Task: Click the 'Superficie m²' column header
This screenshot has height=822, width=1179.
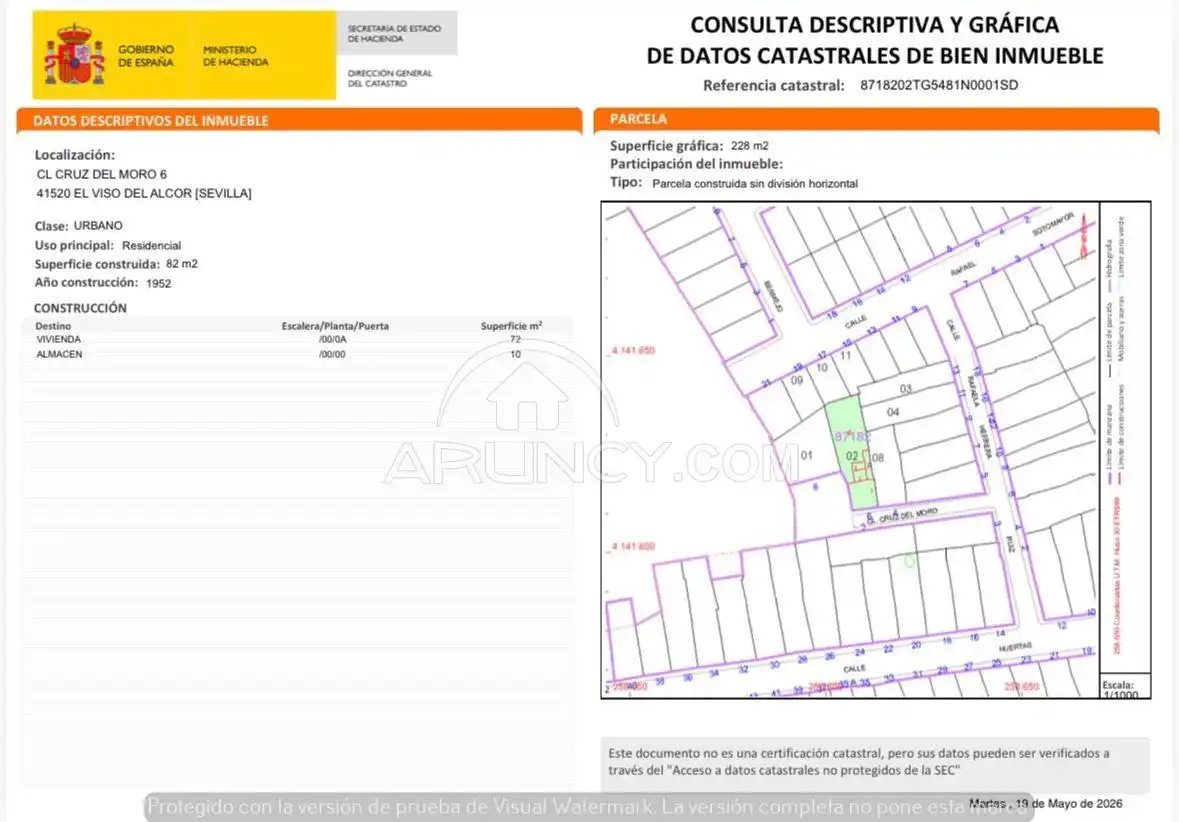Action: [x=511, y=326]
